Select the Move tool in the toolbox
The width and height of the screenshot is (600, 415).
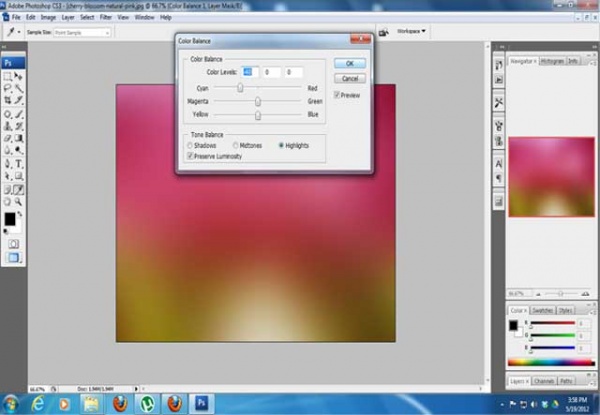19,76
